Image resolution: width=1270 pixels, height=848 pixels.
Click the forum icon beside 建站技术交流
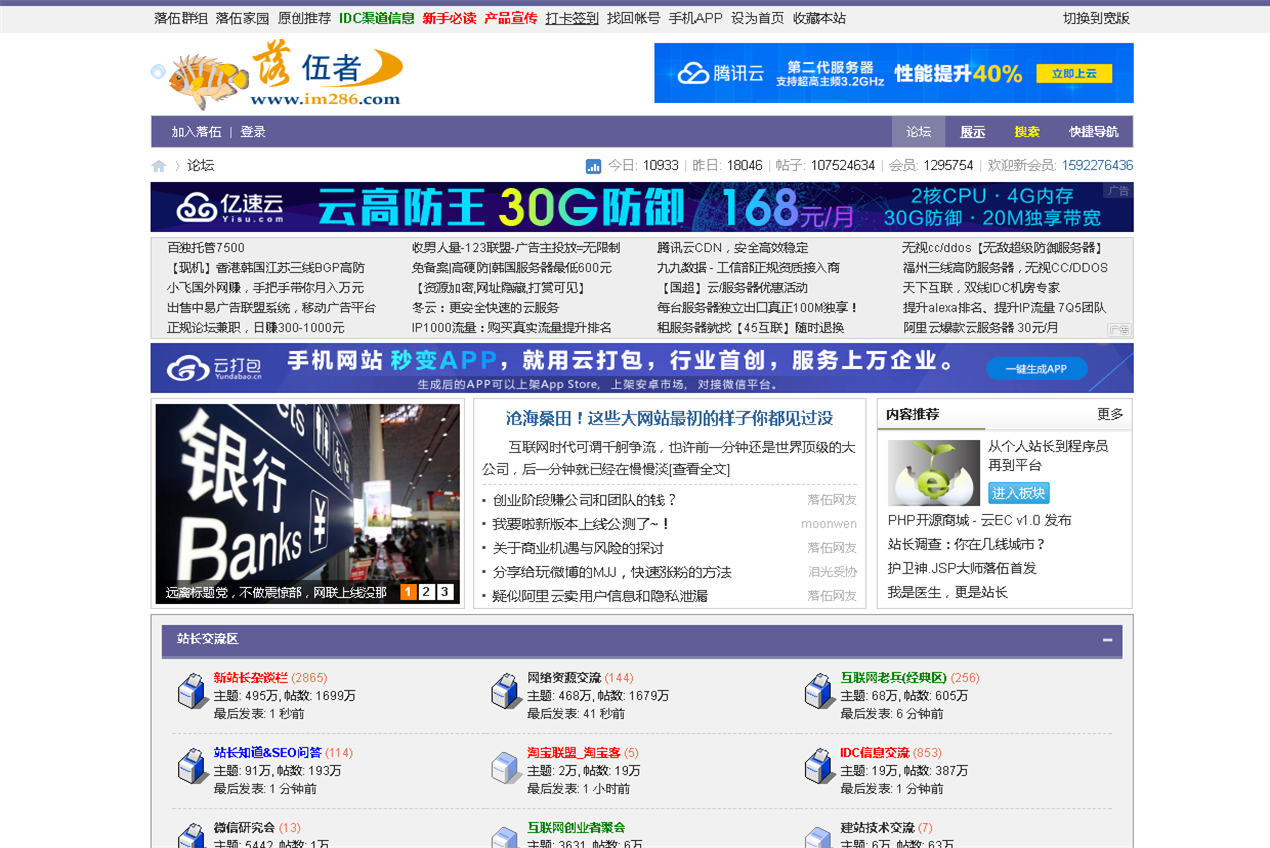click(x=820, y=836)
